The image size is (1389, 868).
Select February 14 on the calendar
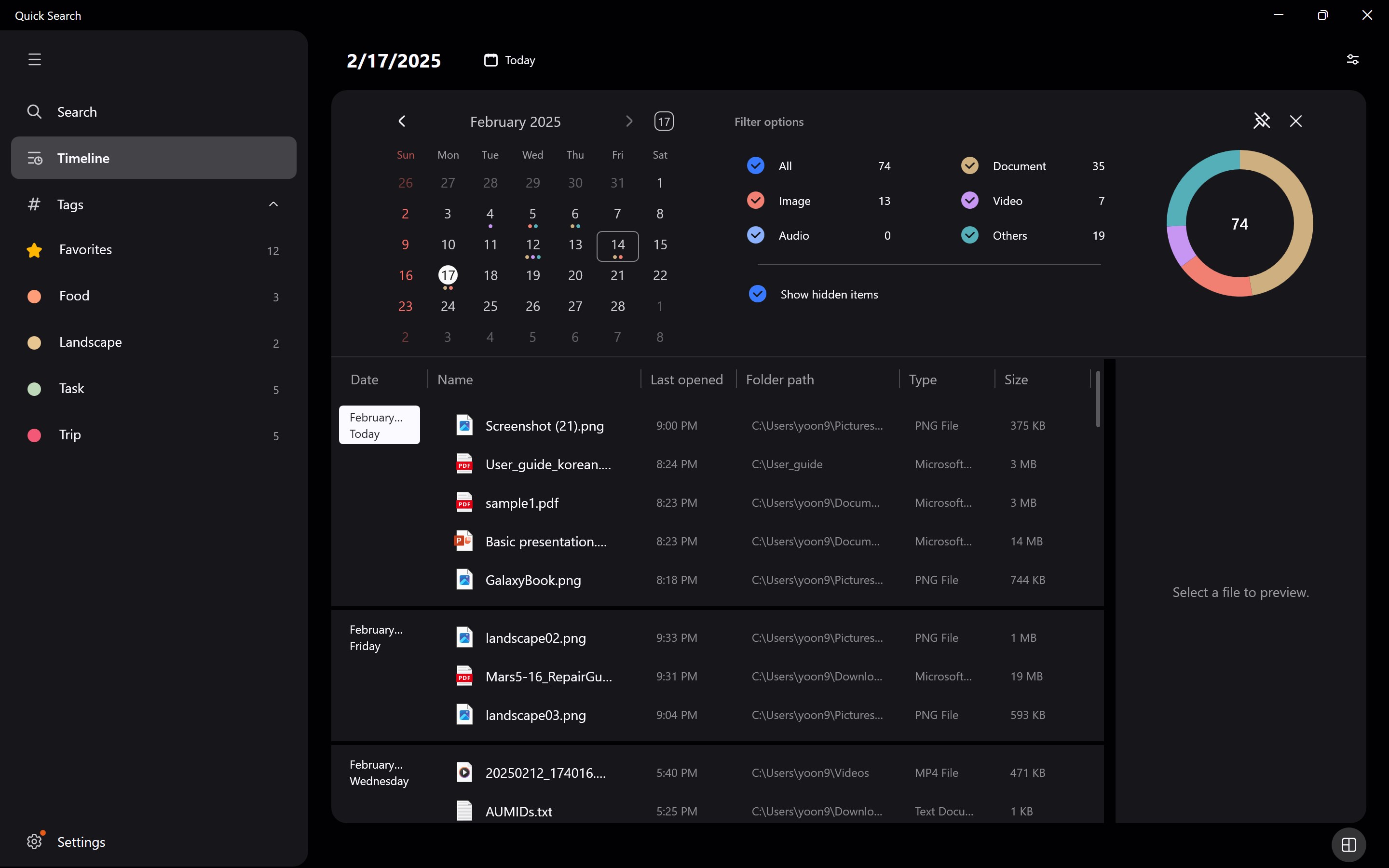[618, 245]
